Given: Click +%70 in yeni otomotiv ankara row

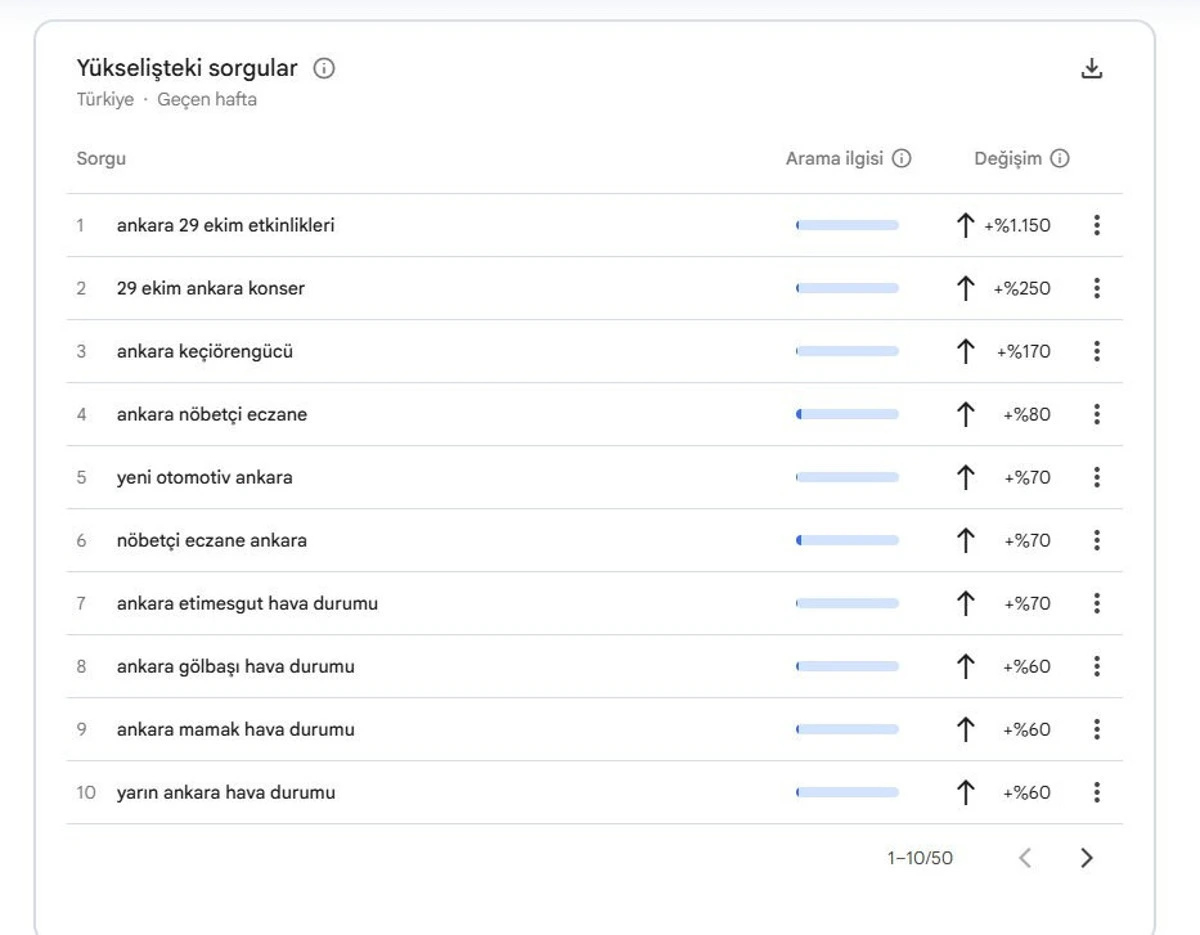Looking at the screenshot, I should pyautogui.click(x=1027, y=477).
